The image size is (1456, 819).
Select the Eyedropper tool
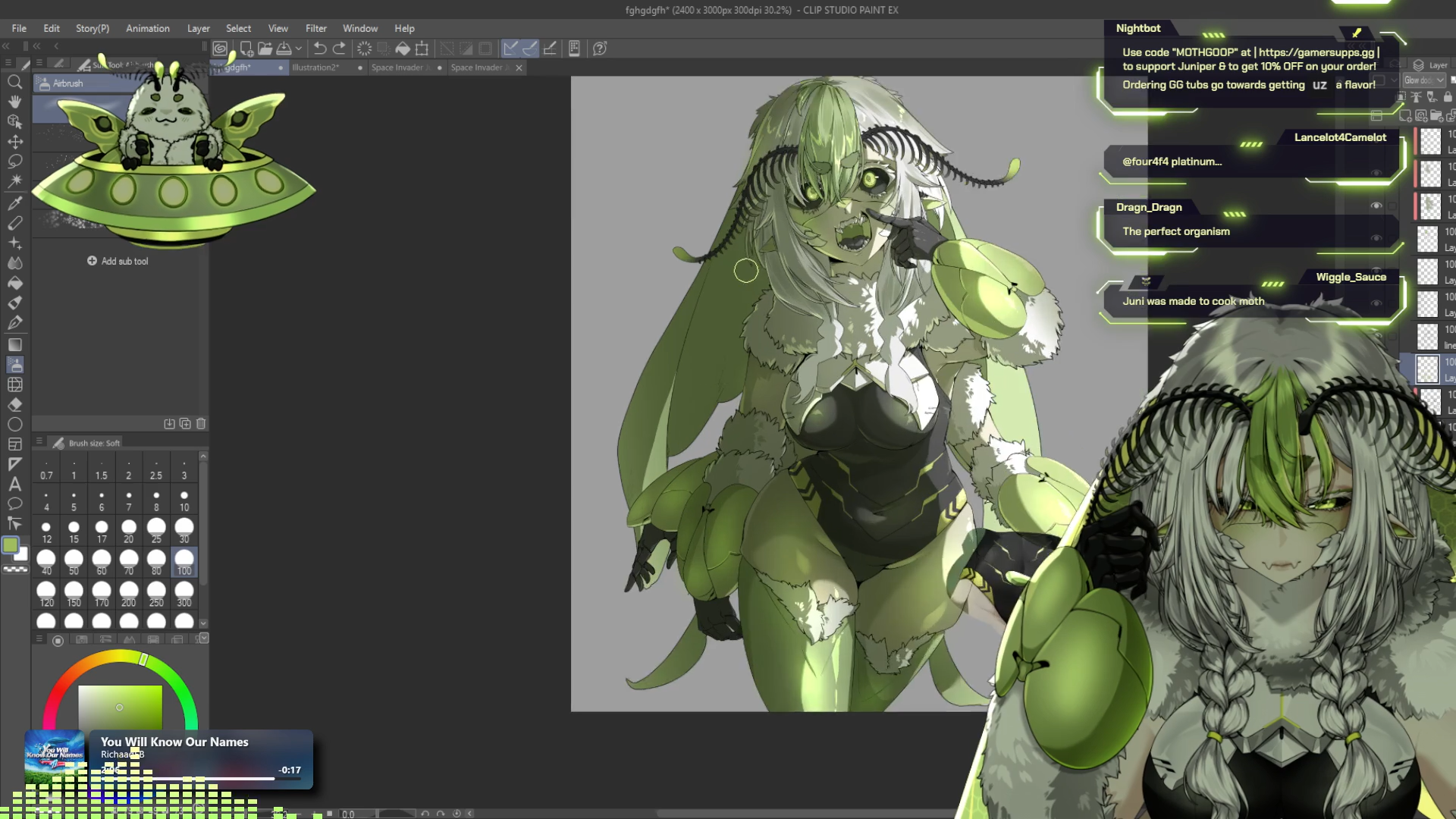14,202
